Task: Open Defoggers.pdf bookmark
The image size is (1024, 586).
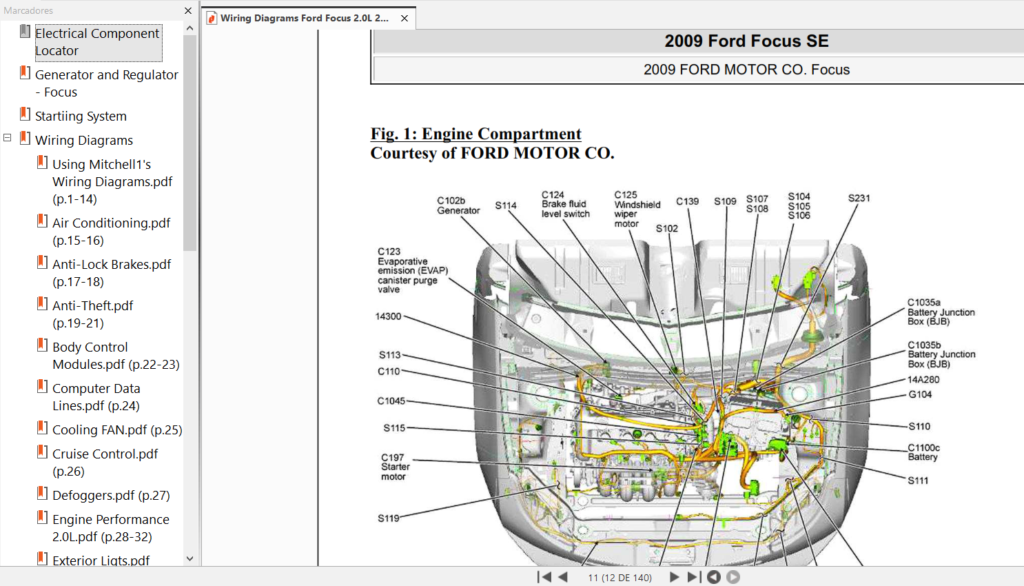Action: click(x=111, y=495)
